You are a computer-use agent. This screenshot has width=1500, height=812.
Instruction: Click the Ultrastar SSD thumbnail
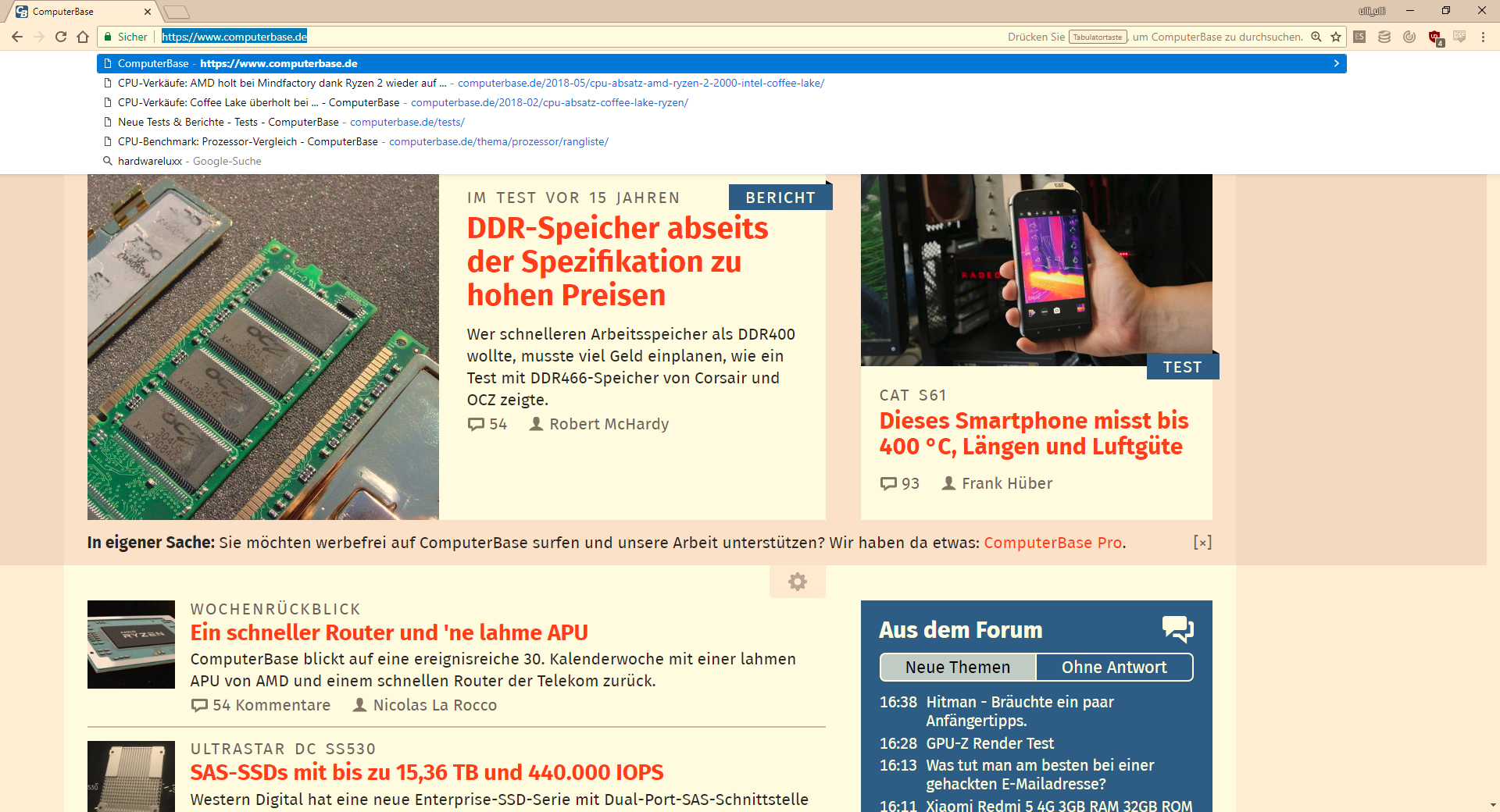pos(131,776)
